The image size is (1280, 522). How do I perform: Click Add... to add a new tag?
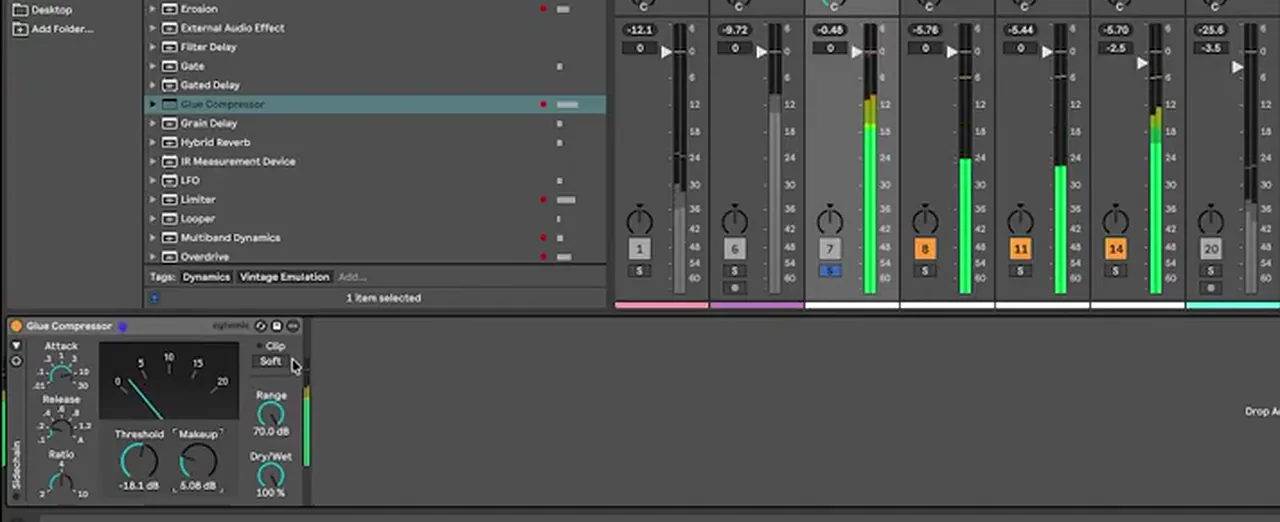(352, 277)
